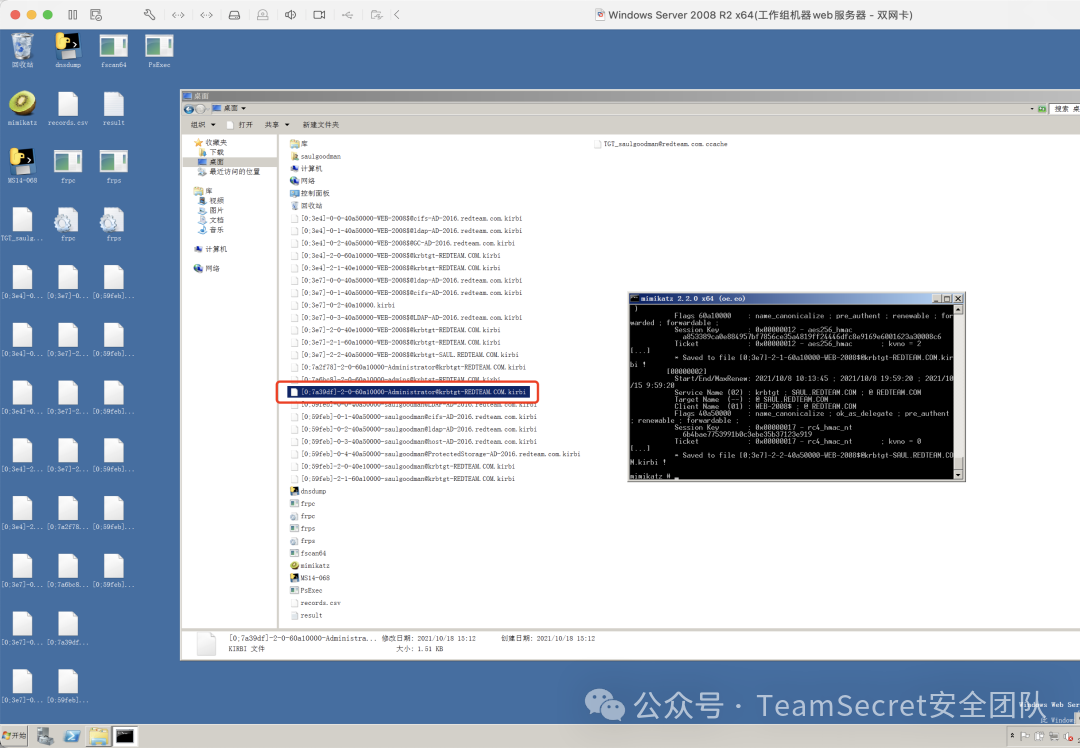This screenshot has width=1080, height=748.
Task: Select the highlighted [0;7a39df] Administrator krbtgt kirbi file
Action: 410,392
